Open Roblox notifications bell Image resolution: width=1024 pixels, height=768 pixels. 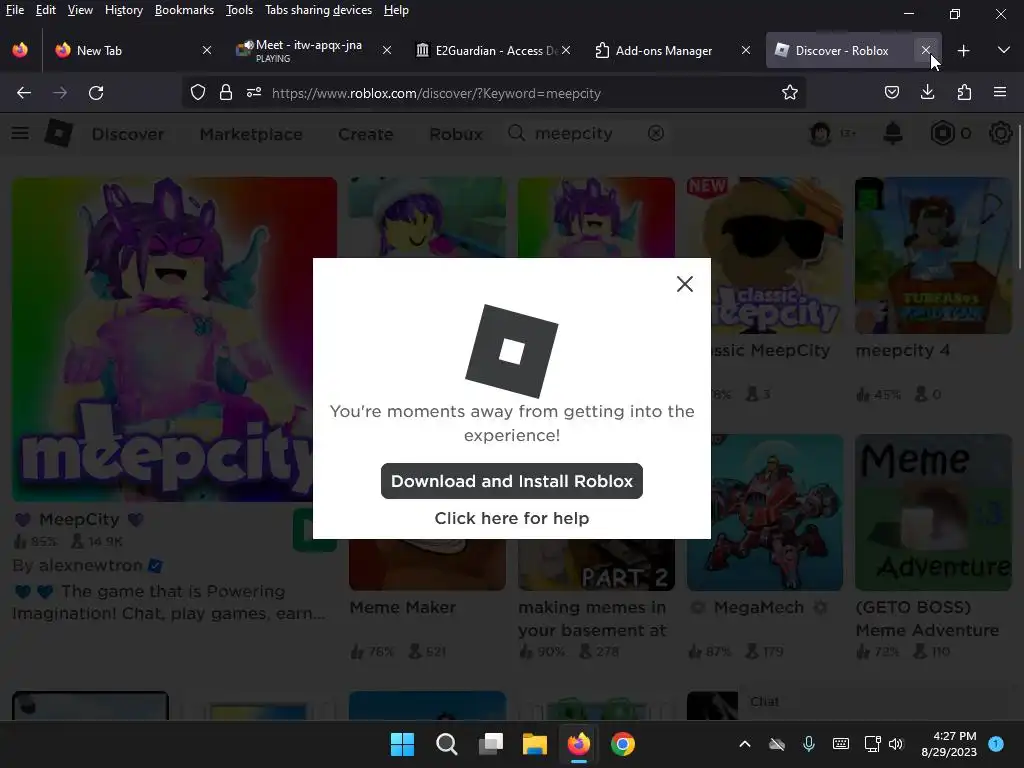pos(893,134)
